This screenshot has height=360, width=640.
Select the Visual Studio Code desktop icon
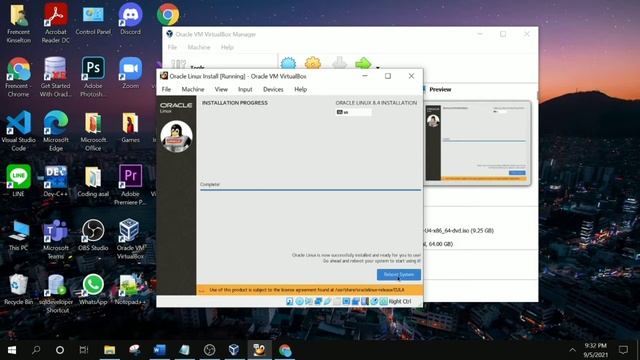18,131
